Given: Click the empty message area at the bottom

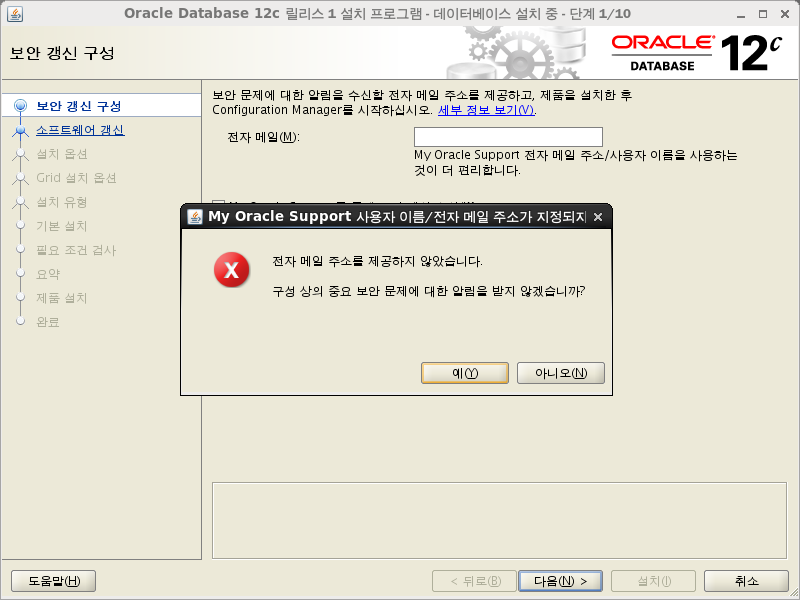Looking at the screenshot, I should point(500,520).
